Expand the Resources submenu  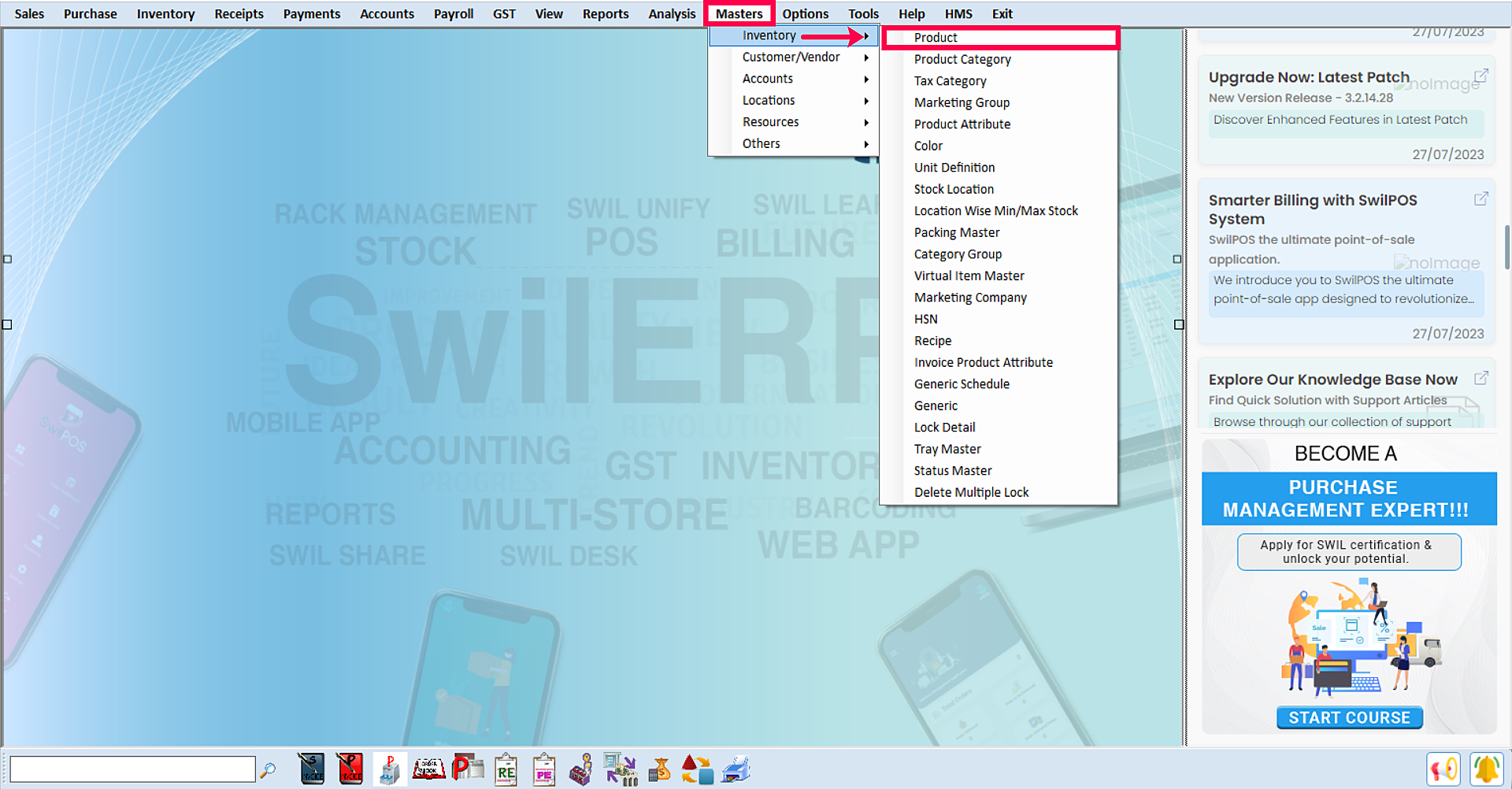point(794,122)
